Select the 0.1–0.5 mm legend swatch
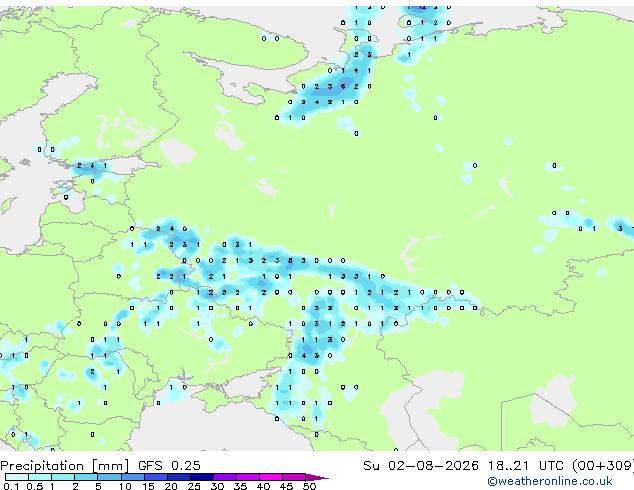This screenshot has width=634, height=490. pos(17,477)
